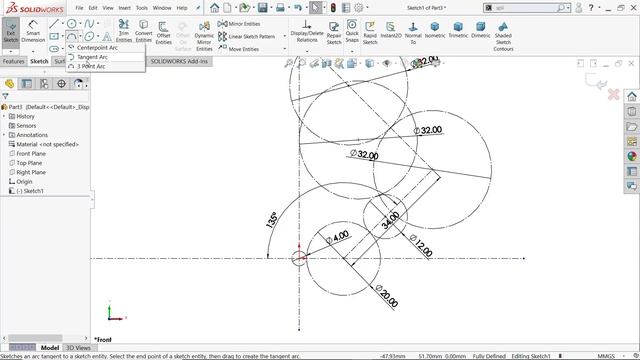Click the Exit Sketch button
This screenshot has height=360, width=640.
coord(11,33)
